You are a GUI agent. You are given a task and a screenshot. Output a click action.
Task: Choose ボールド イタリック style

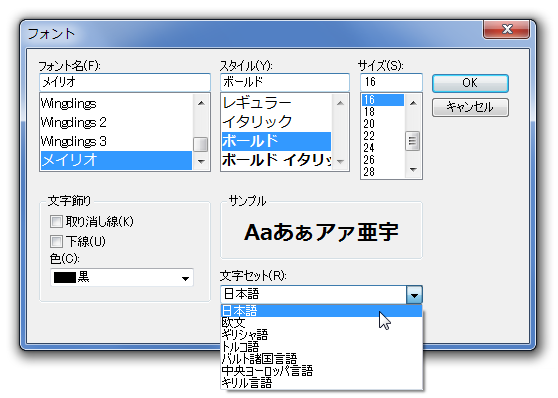pyautogui.click(x=276, y=160)
